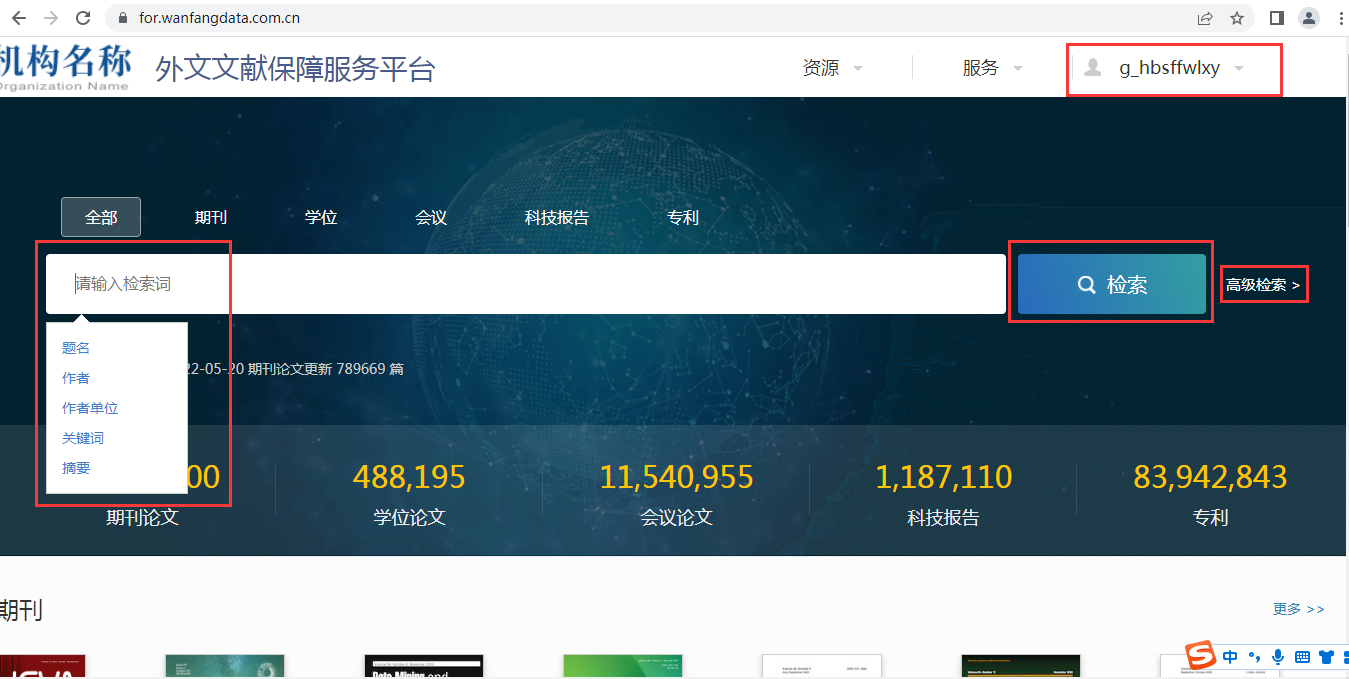Click the bookmark star icon in address bar
Viewport: 1349px width, 679px height.
pyautogui.click(x=1237, y=18)
